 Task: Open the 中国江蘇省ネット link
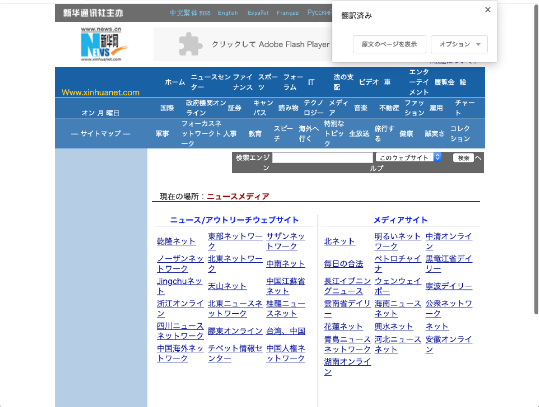(286, 286)
